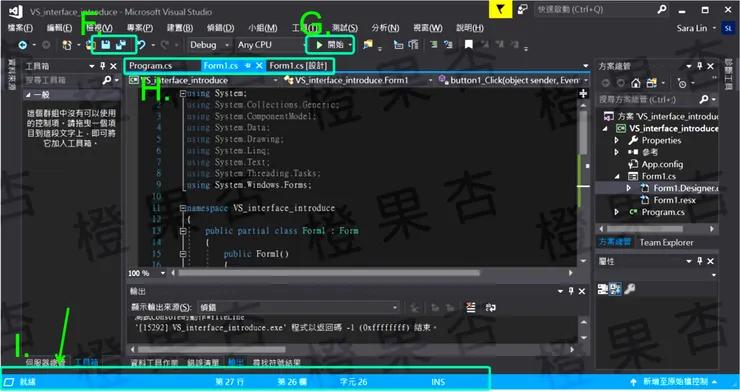The image size is (740, 392).
Task: Click 新增至原始檔控制 in status bar
Action: [x=675, y=382]
